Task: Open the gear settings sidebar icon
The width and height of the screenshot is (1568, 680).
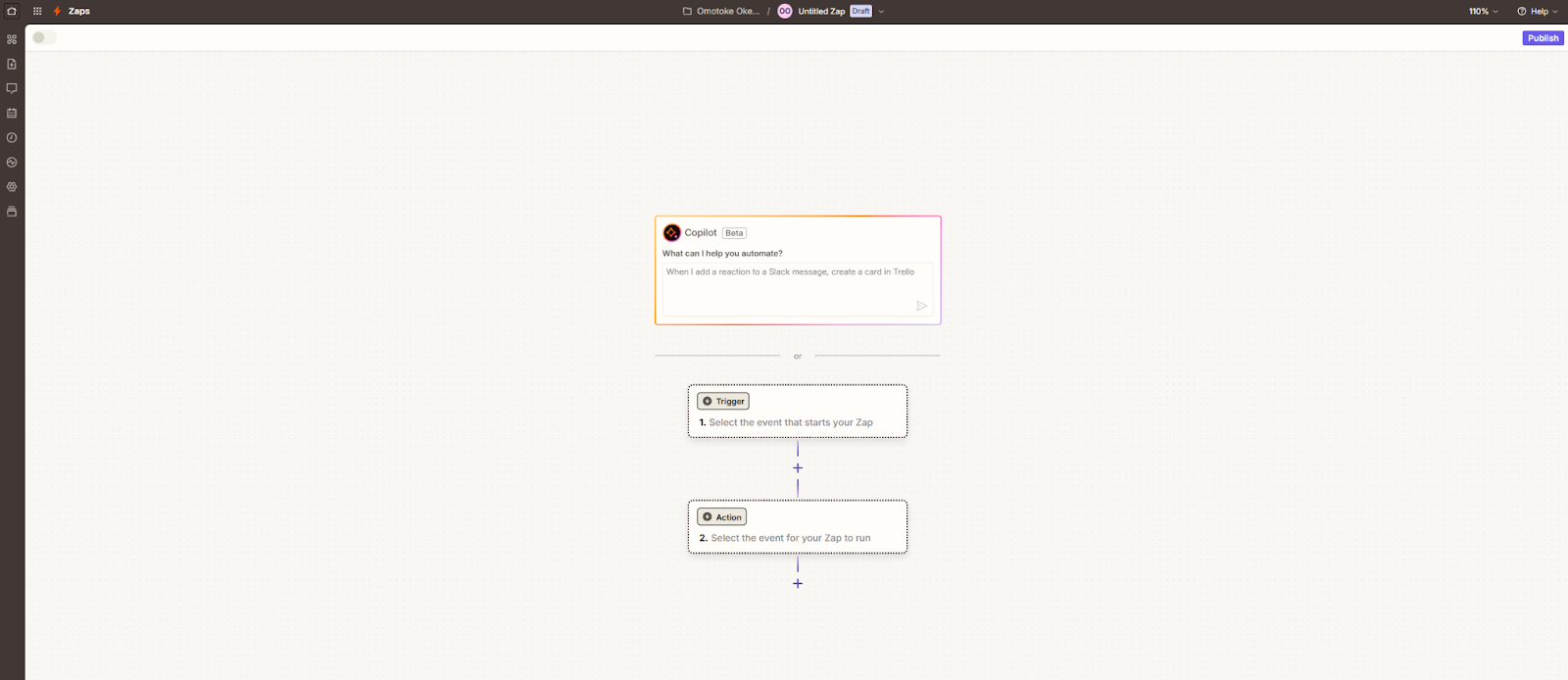Action: click(x=12, y=186)
